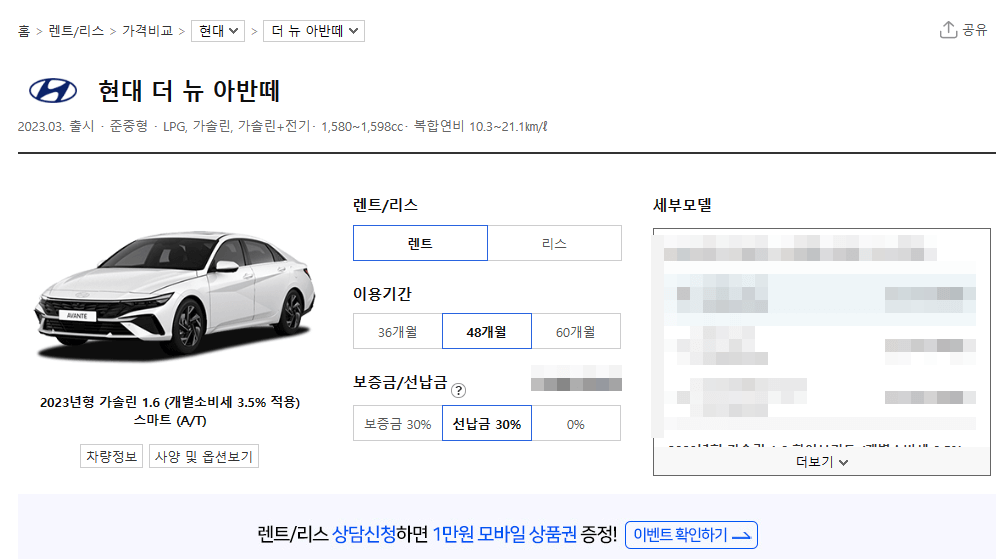Open the 가격비교 breadcrumb link
Image resolution: width=996 pixels, height=559 pixels.
coord(147,30)
